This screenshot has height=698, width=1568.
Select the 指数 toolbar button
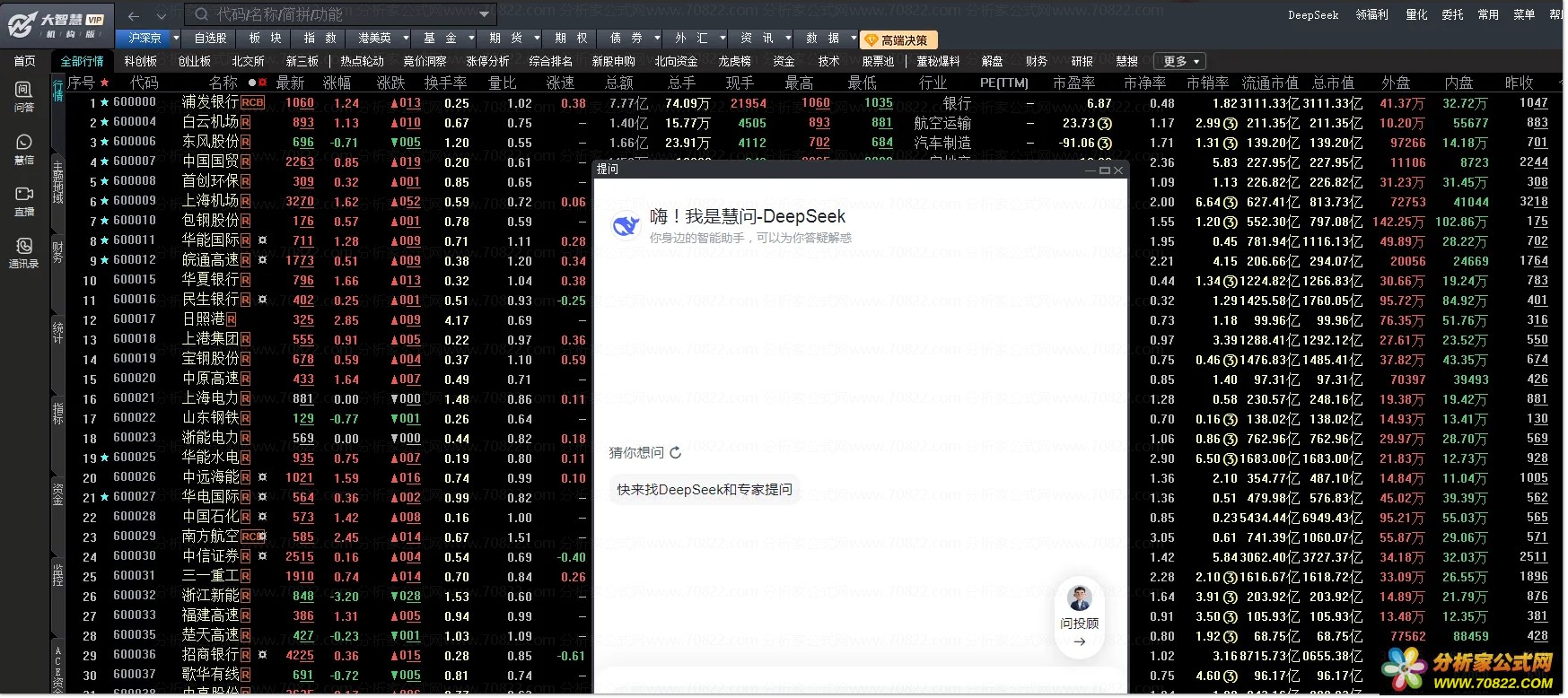[x=320, y=39]
